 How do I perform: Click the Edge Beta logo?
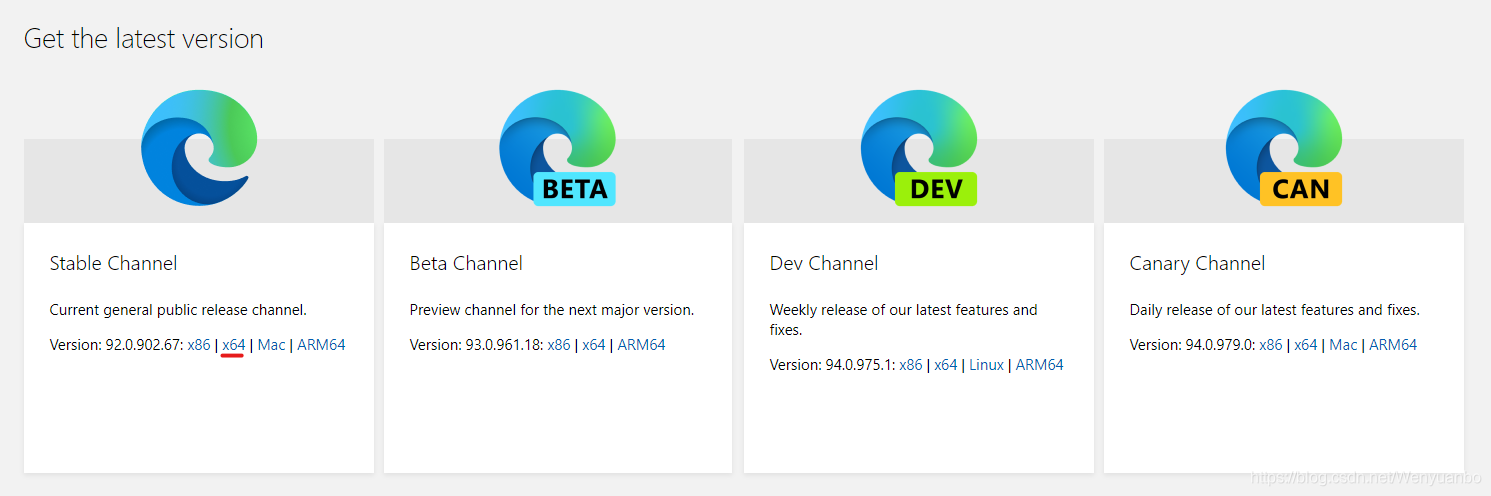[558, 147]
